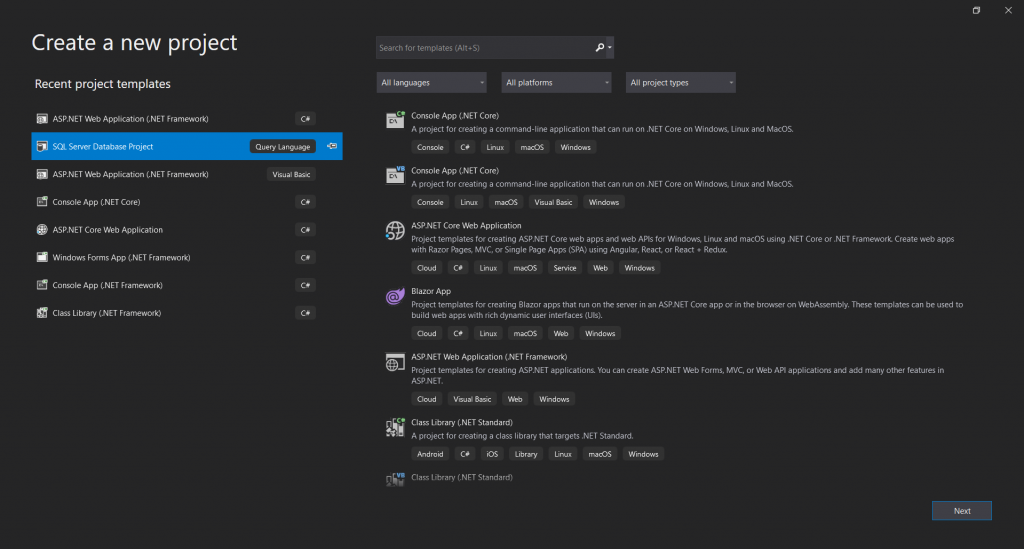Restore the window using the title bar button

pos(976,10)
